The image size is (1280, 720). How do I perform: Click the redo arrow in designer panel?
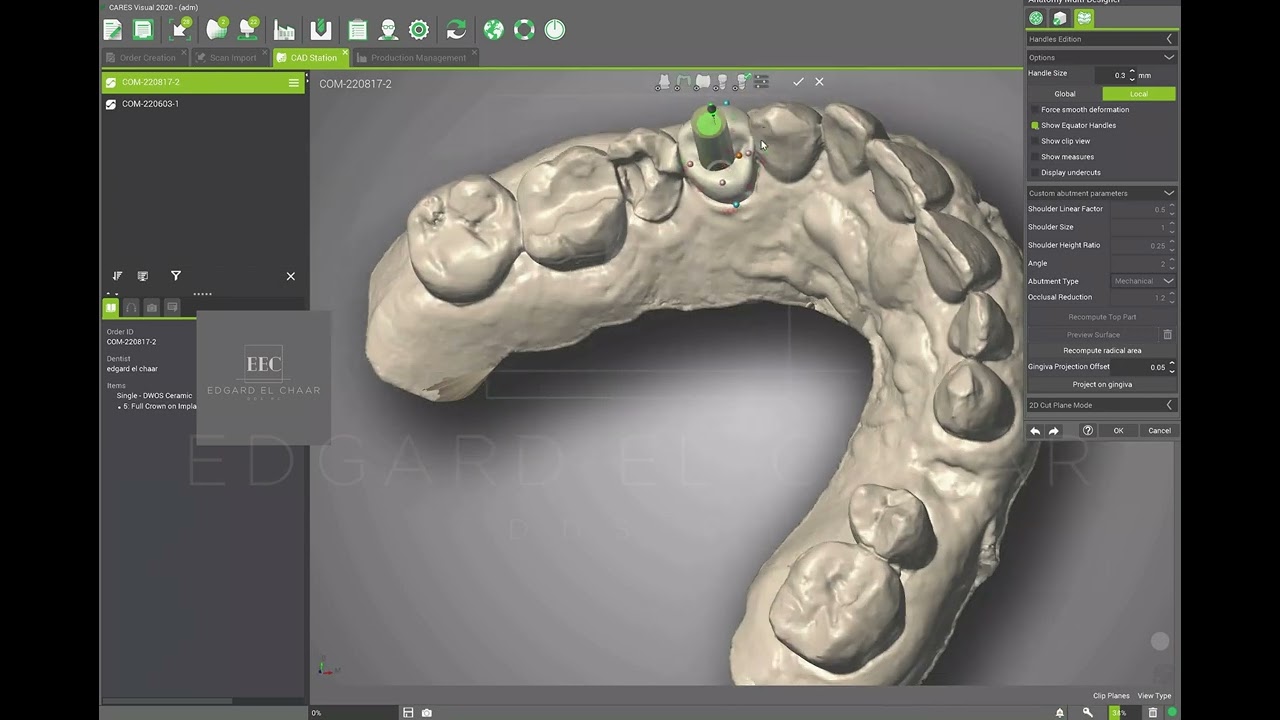(x=1054, y=431)
